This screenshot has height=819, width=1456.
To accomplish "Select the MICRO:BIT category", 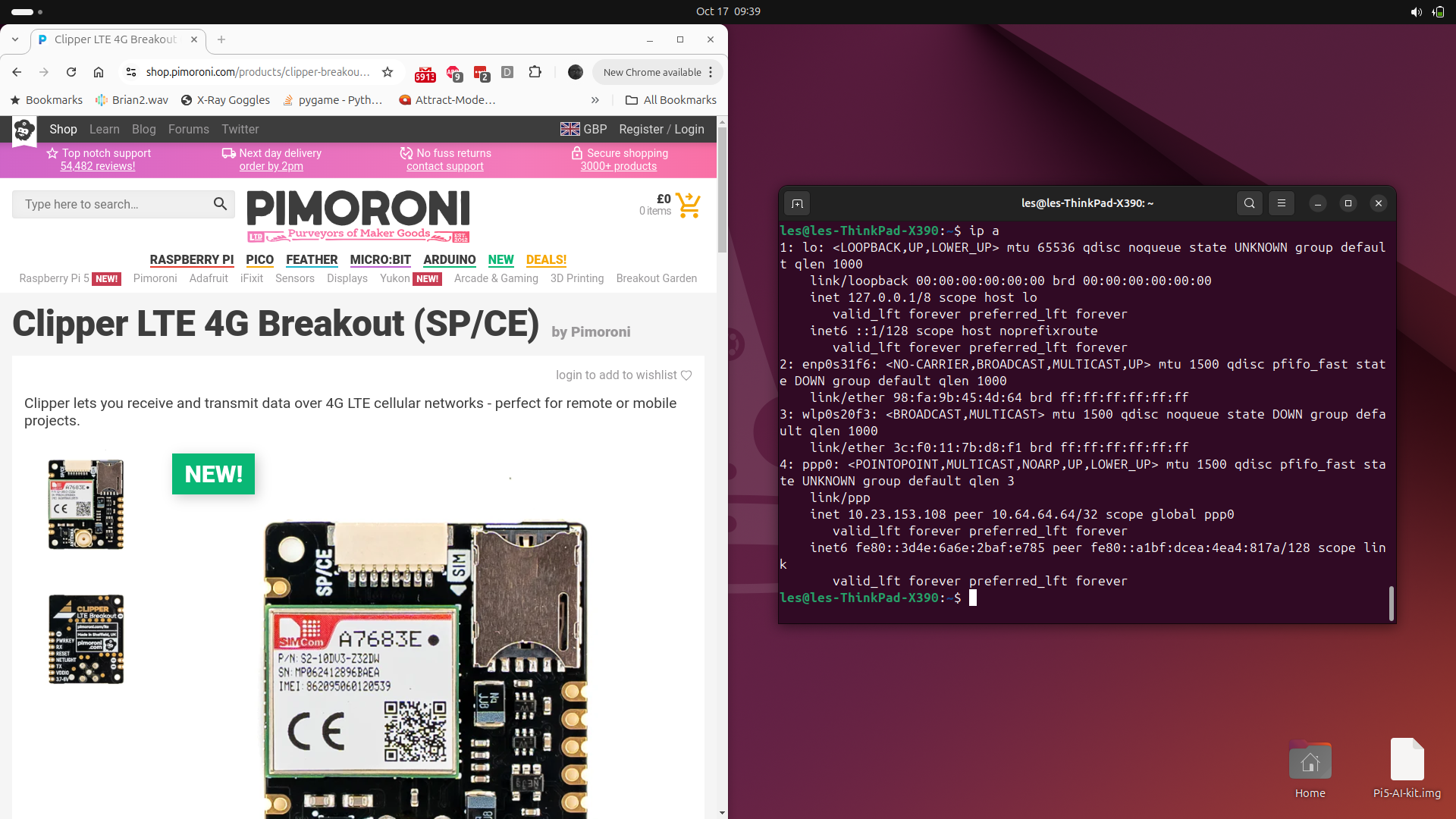I will point(381,259).
